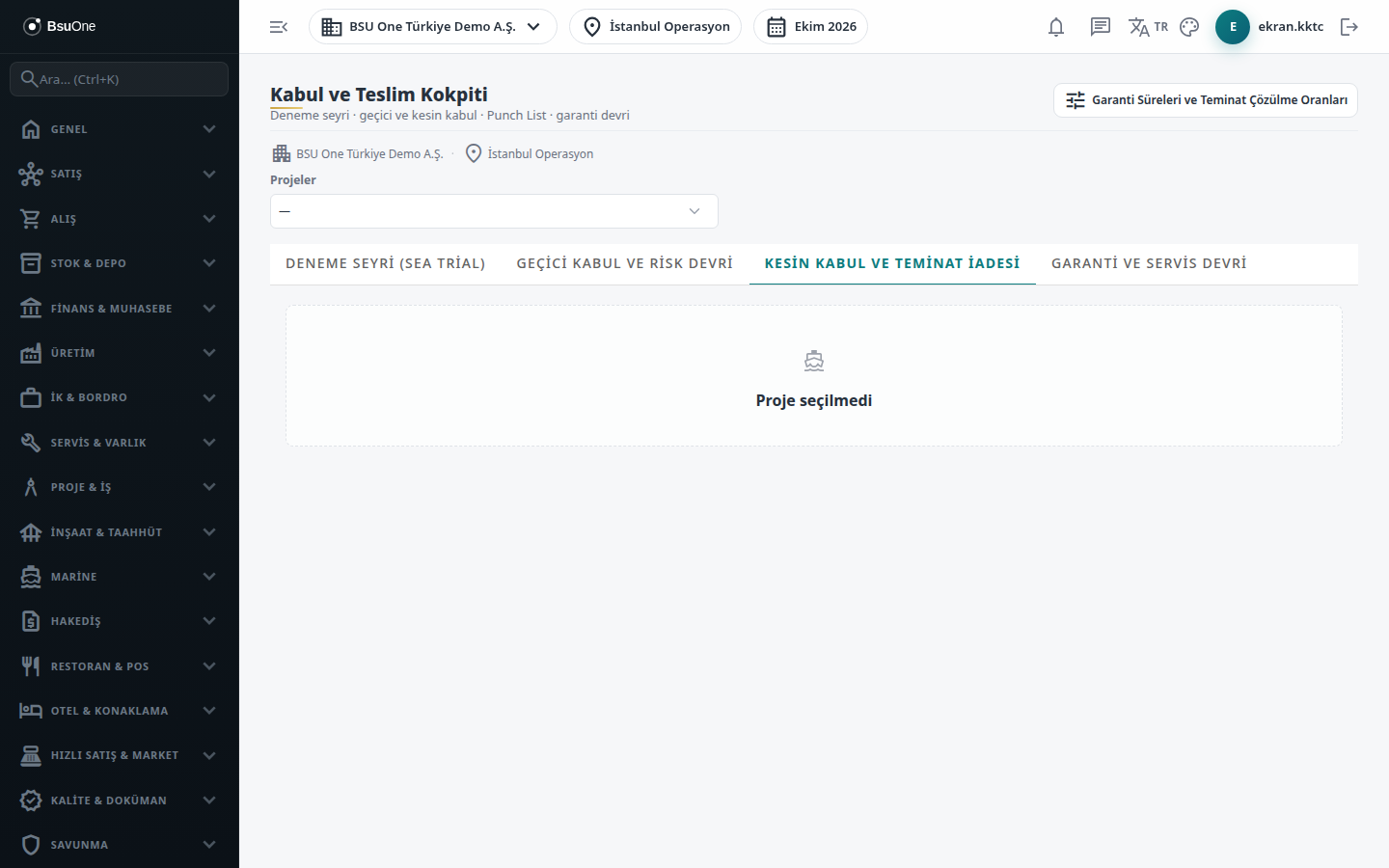This screenshot has width=1389, height=868.
Task: Select KESİN KABUL VE TEMİNAT İADESİ tab
Action: (892, 263)
